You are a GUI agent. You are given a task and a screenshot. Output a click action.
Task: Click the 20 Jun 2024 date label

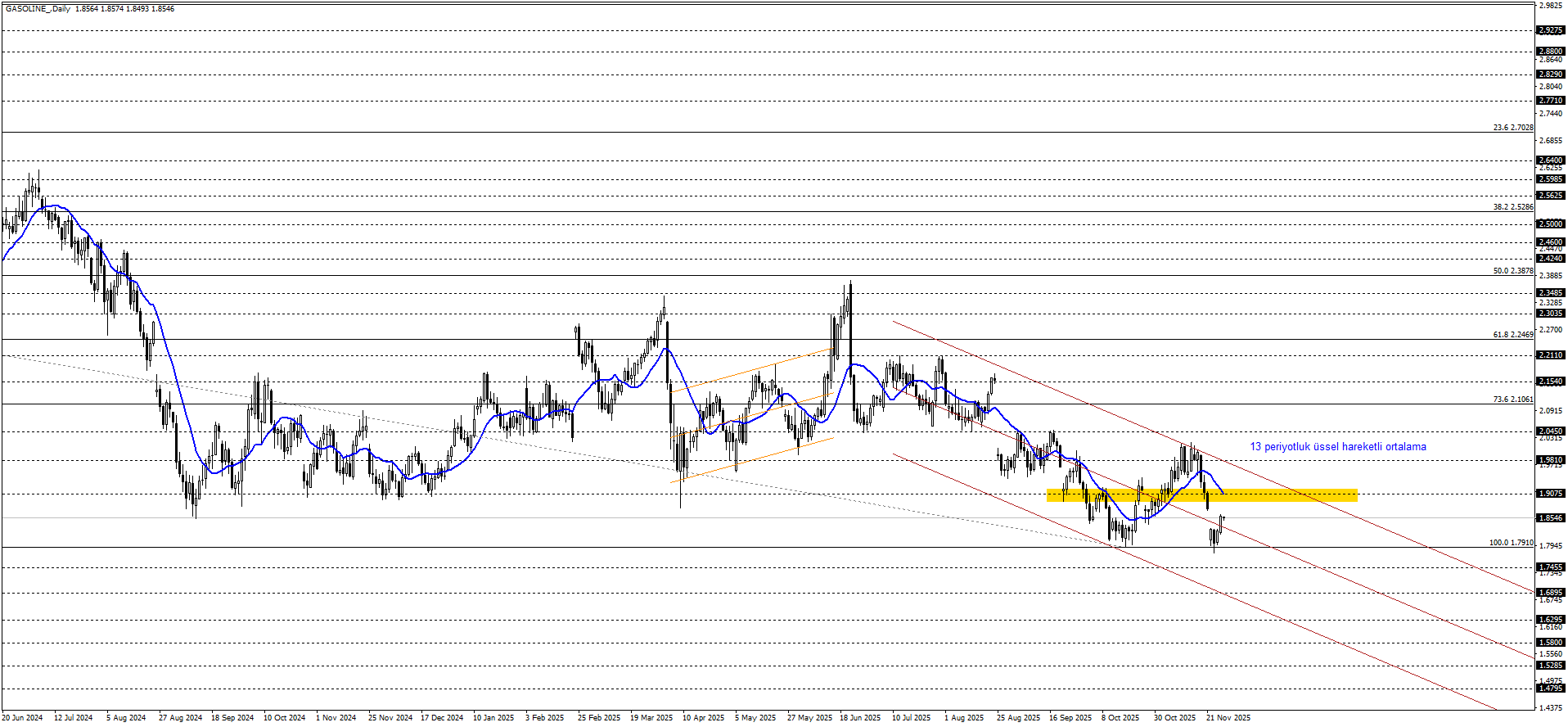tap(22, 718)
